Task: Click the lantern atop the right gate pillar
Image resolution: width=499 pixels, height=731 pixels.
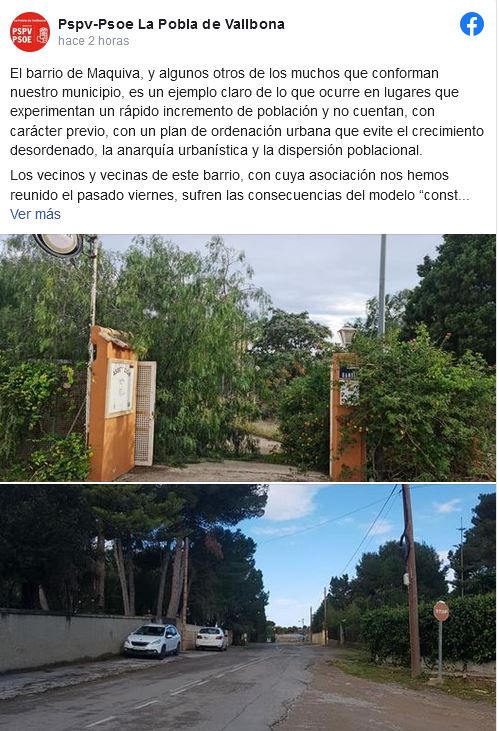Action: [x=346, y=336]
